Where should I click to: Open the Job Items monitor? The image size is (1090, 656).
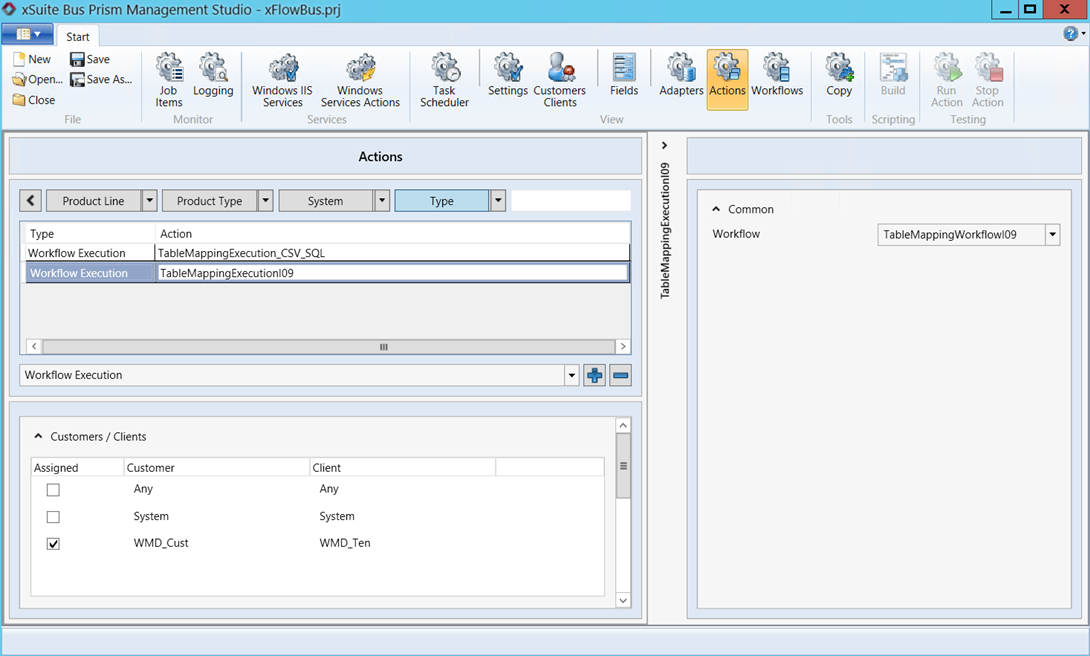(169, 80)
